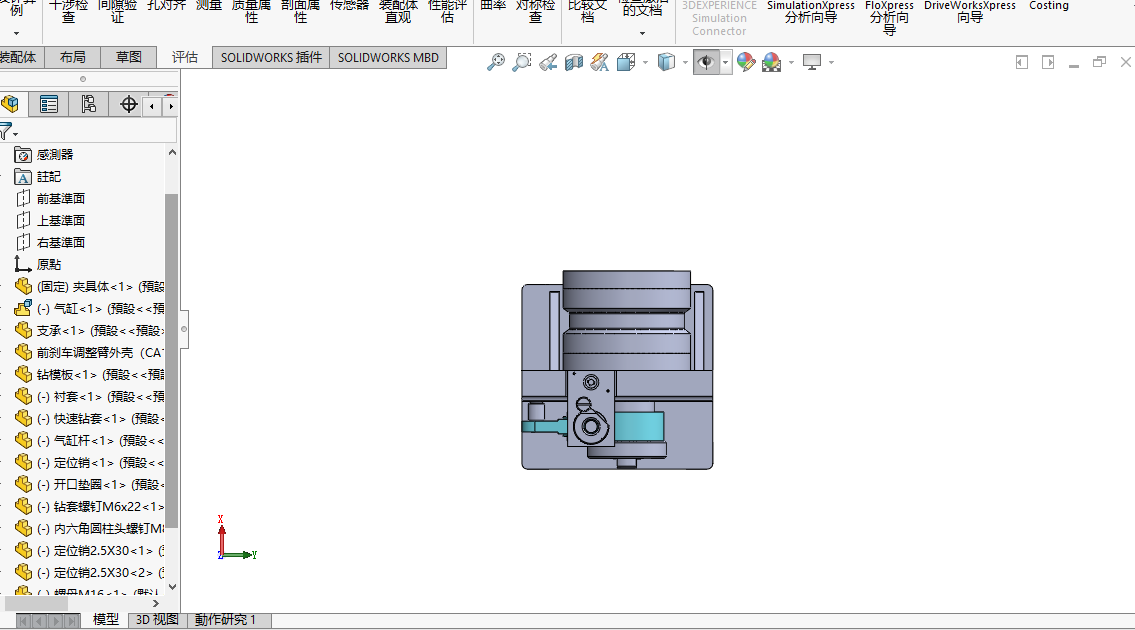Select the DimXpertManager crosshair tab icon
The height and width of the screenshot is (630, 1135).
[128, 104]
